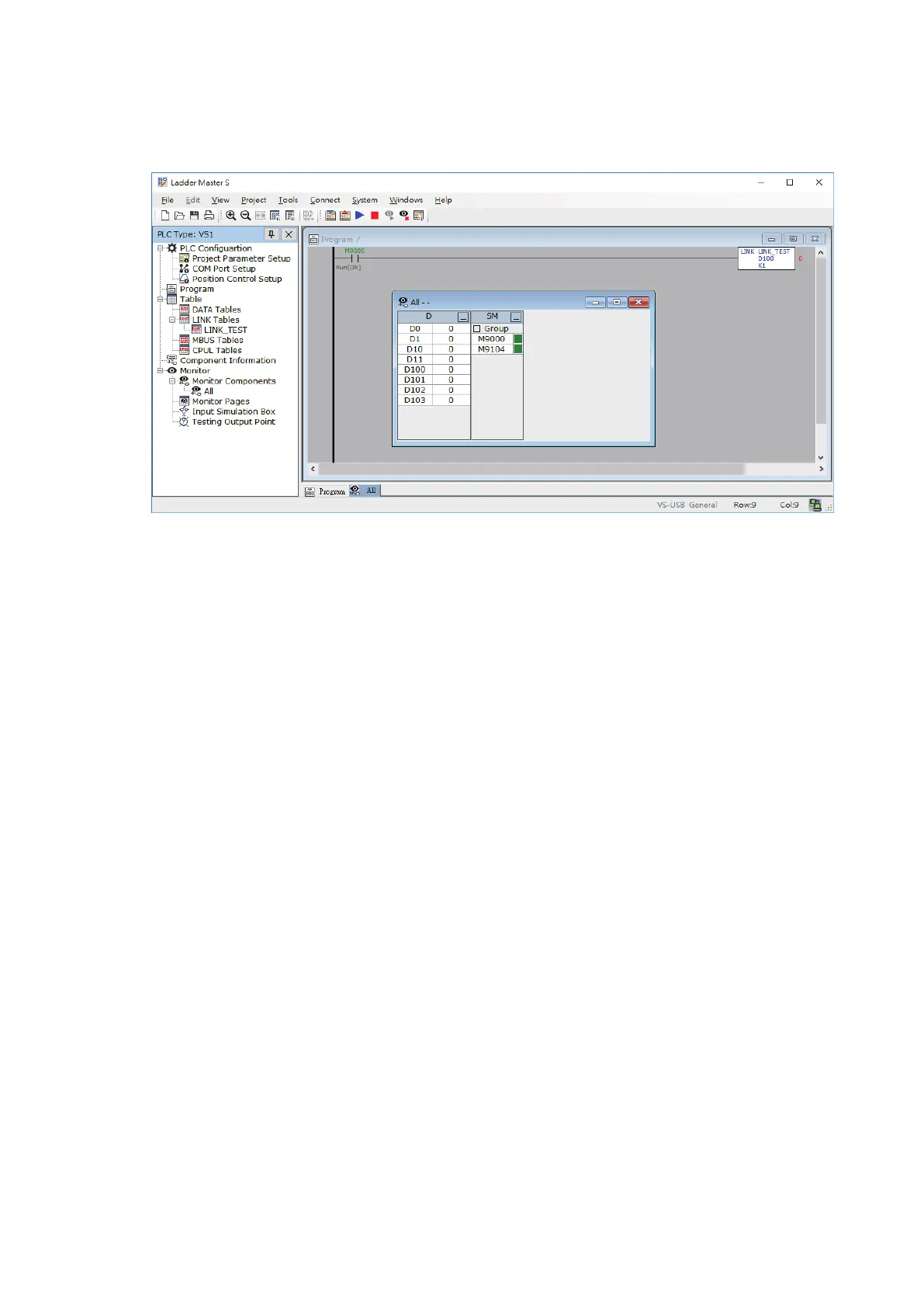The width and height of the screenshot is (924, 1307).
Task: Open the Help menu
Action: (x=443, y=200)
